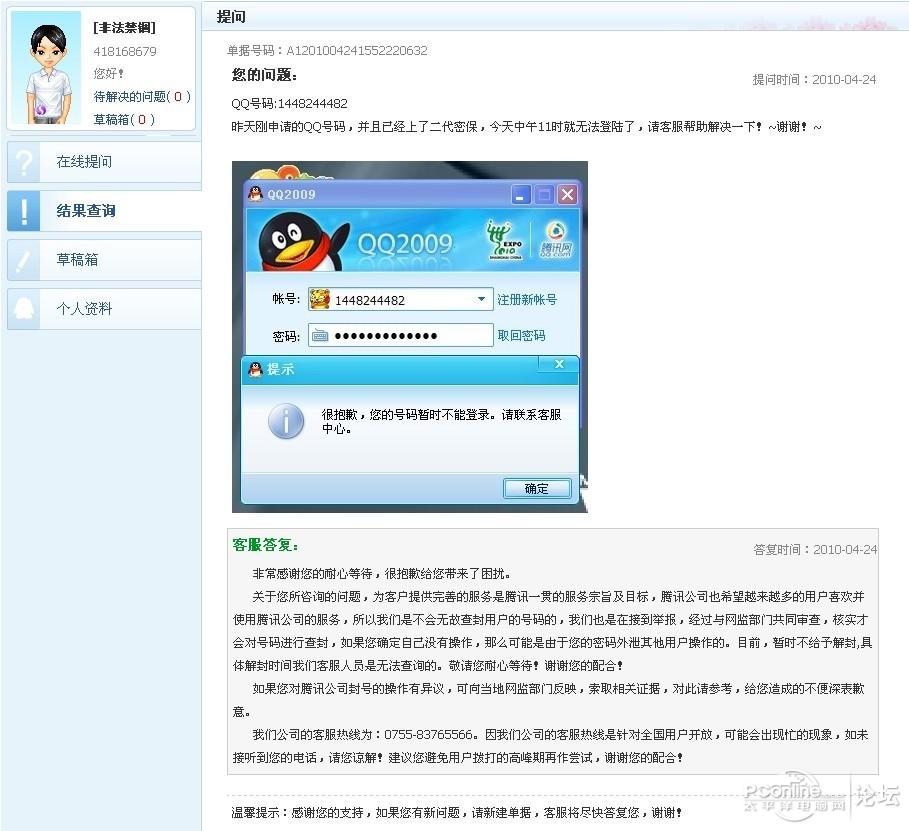Click the account avatar icon in 帐号 field
Viewport: 909px width, 831px height.
(319, 299)
